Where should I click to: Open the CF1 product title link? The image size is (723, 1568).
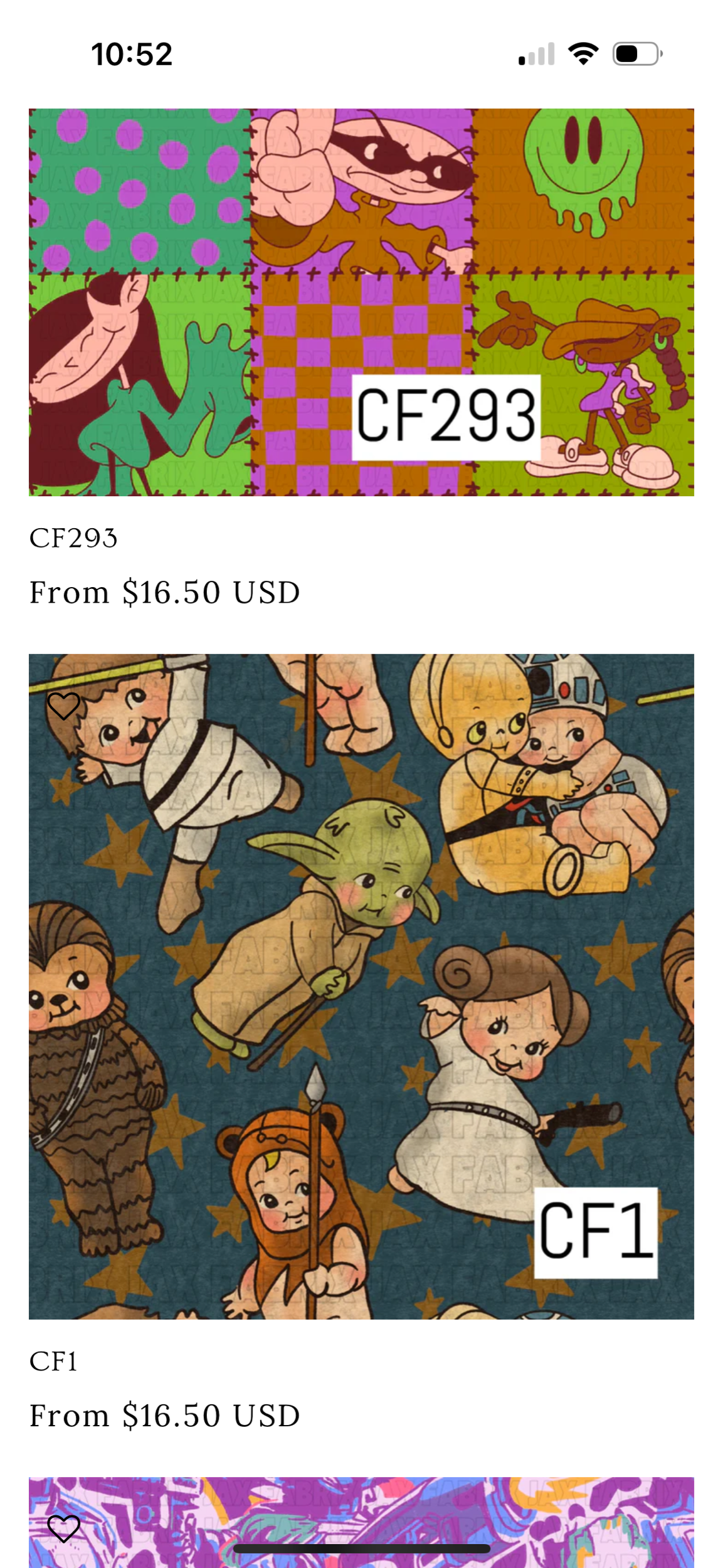coord(53,1362)
